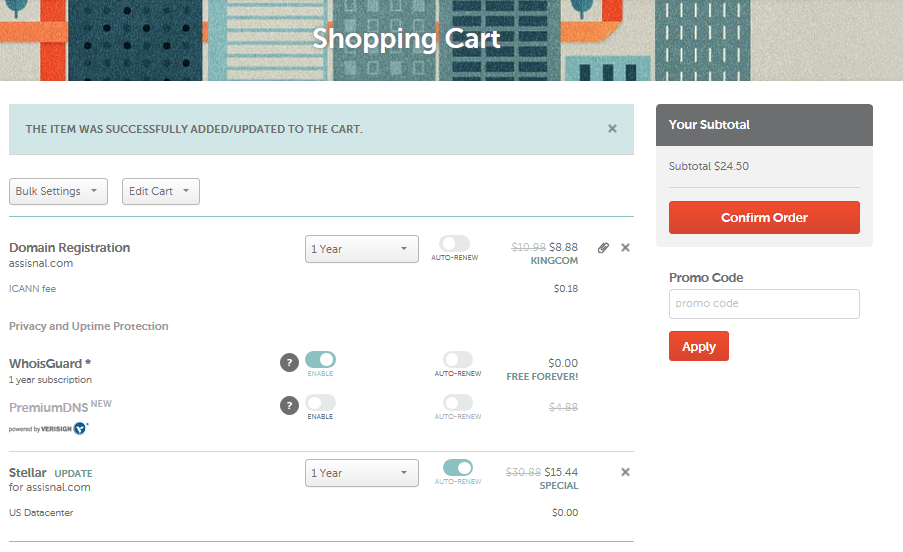Open Stellar hosting 1 Year dropdown
Viewport: 903px width, 552px height.
[362, 473]
